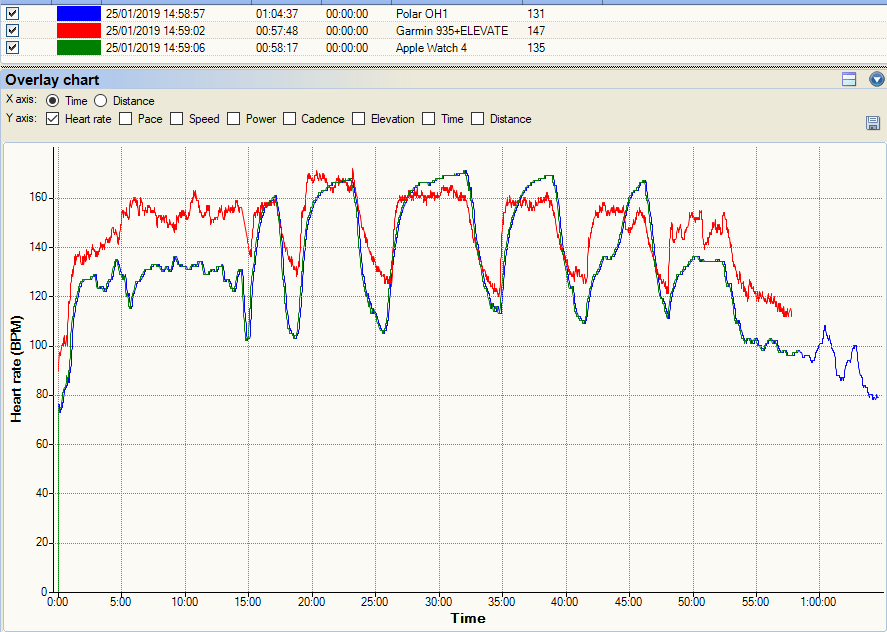Click the 00:58:17 duration cell
Viewport: 887px width, 632px height.
point(277,48)
